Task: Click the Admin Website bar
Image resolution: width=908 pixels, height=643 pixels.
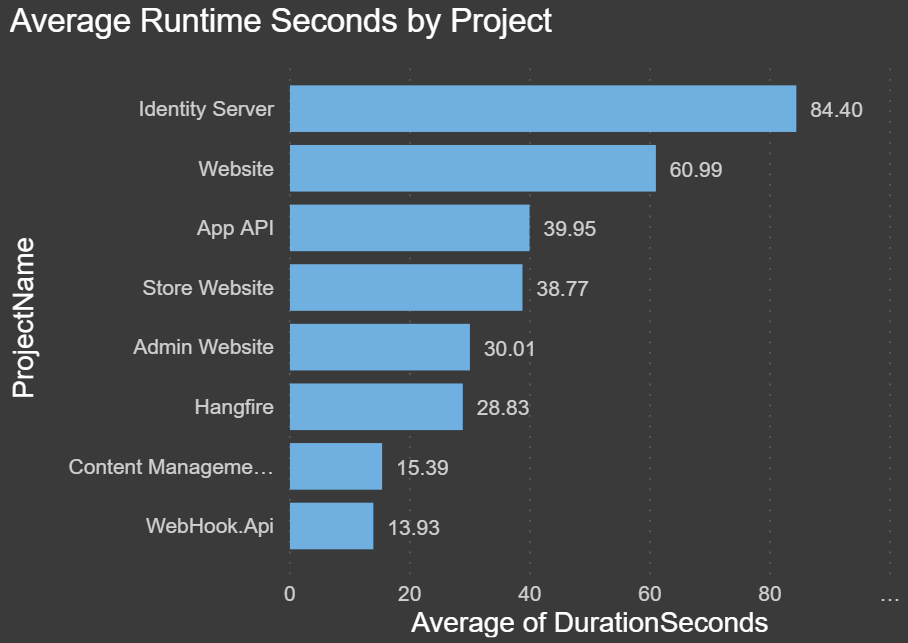Action: [x=379, y=347]
